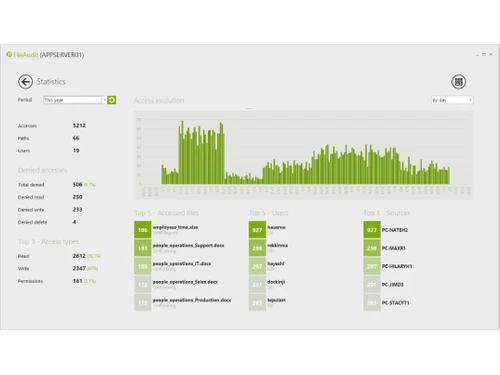The width and height of the screenshot is (500, 375).
Task: Click the Total denied value 506
Action: coord(77,184)
